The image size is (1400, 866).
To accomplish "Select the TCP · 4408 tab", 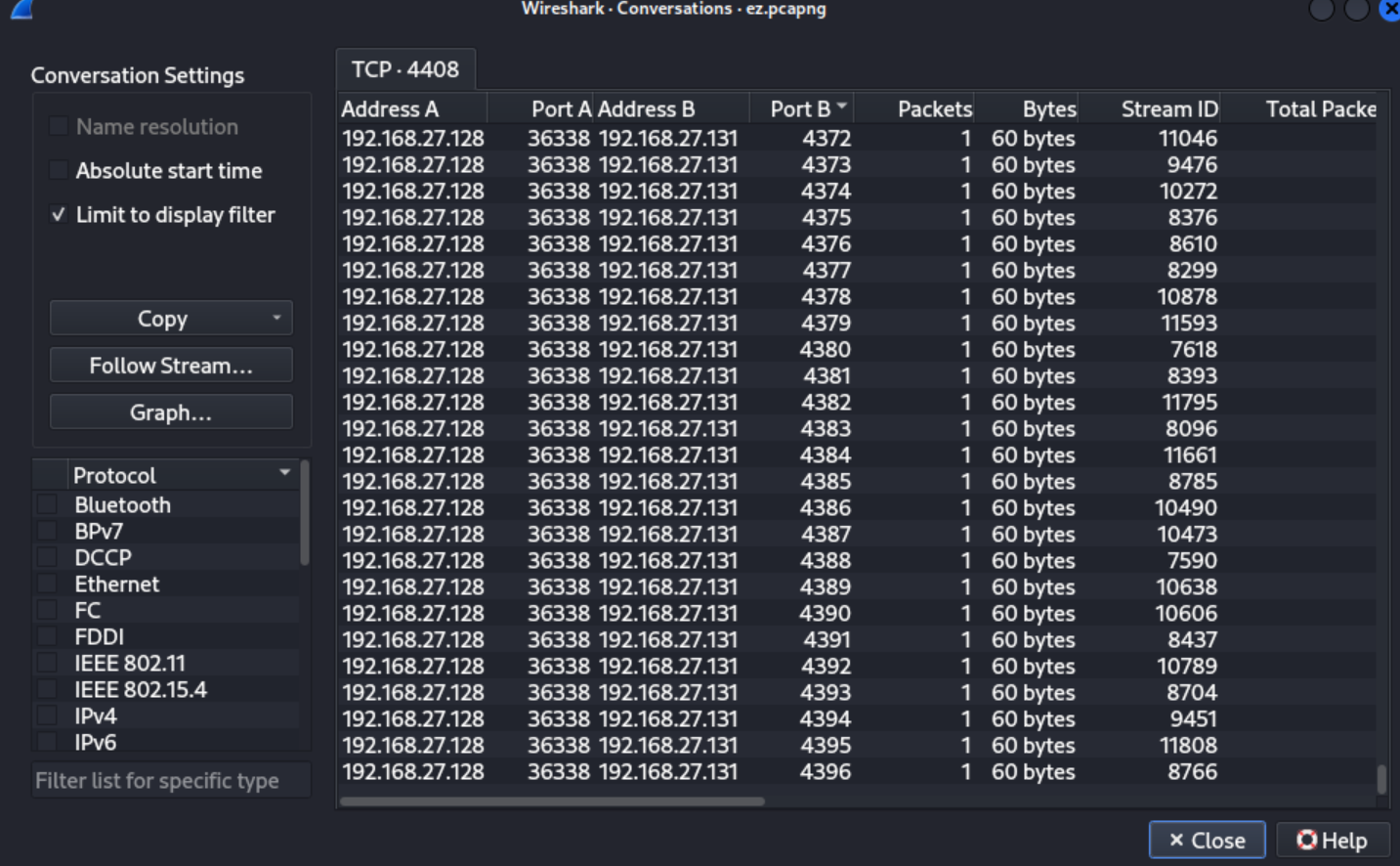I will 405,69.
